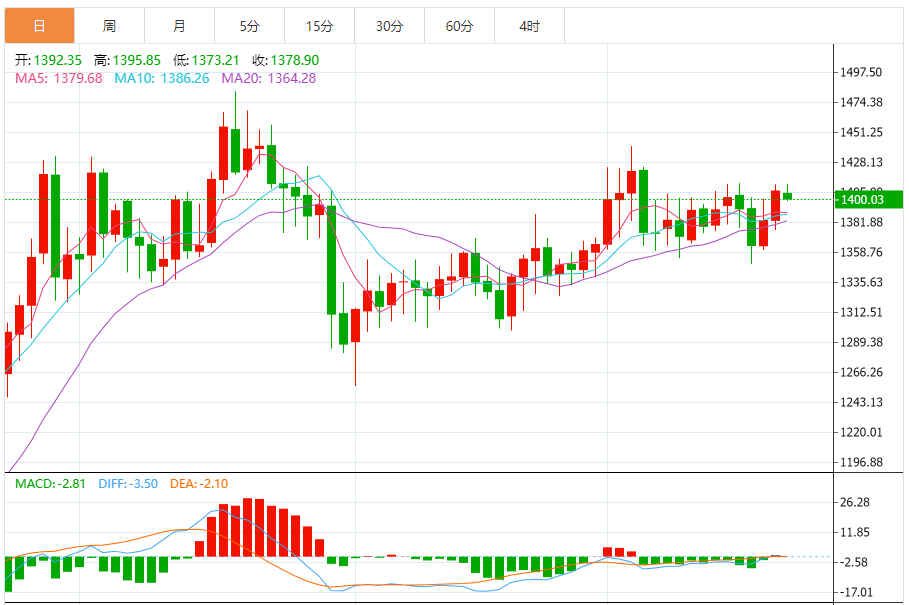Click the opening price 1392.35 value
909x605 pixels.
pos(57,60)
